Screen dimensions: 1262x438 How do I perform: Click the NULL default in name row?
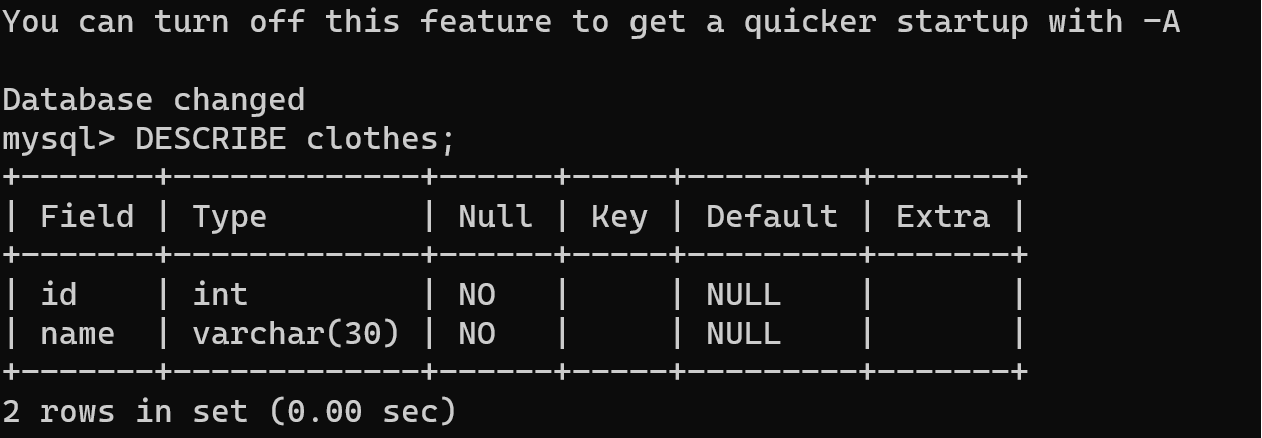743,334
